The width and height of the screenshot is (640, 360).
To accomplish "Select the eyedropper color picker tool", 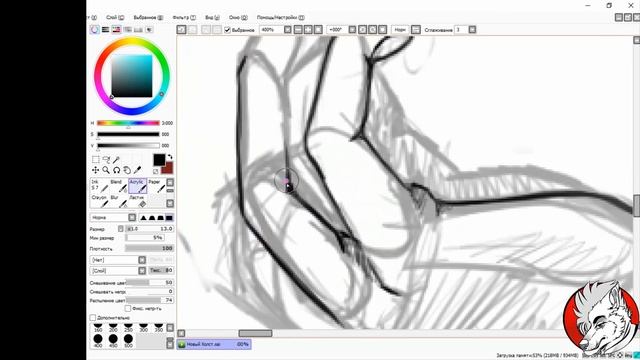I will pos(138,170).
